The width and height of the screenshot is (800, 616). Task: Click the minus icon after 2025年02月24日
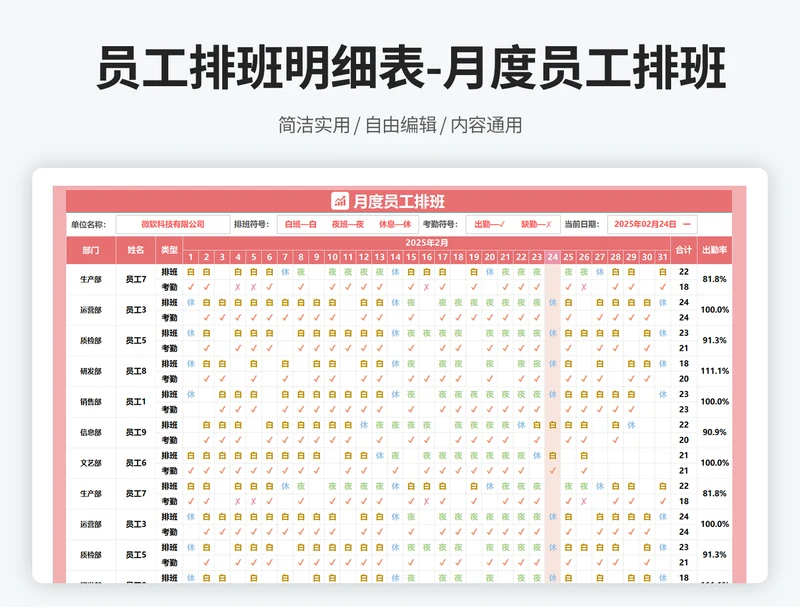tap(687, 224)
